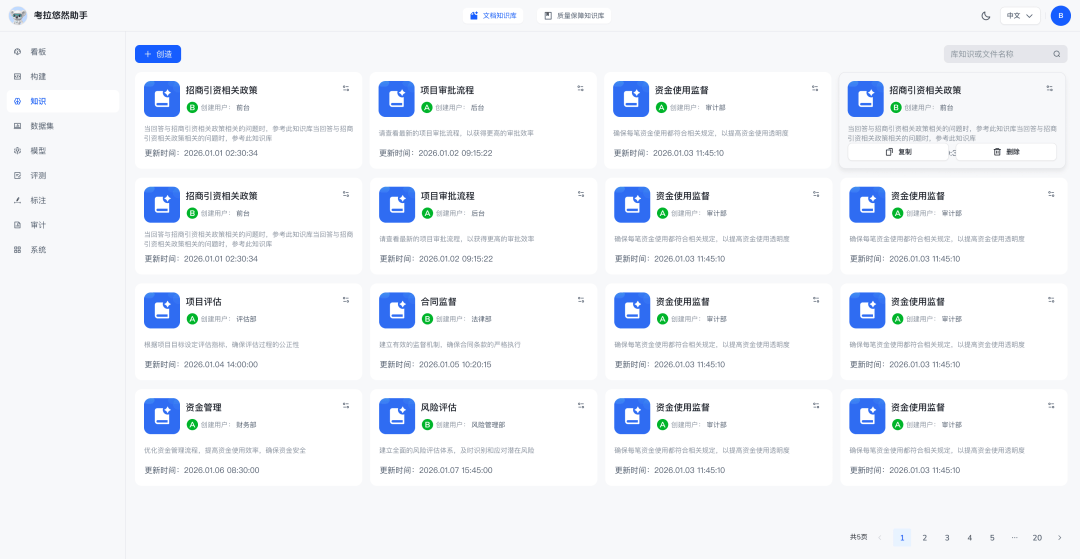Open the 看板 dashboard sidebar icon
This screenshot has height=559, width=1080.
tap(18, 51)
